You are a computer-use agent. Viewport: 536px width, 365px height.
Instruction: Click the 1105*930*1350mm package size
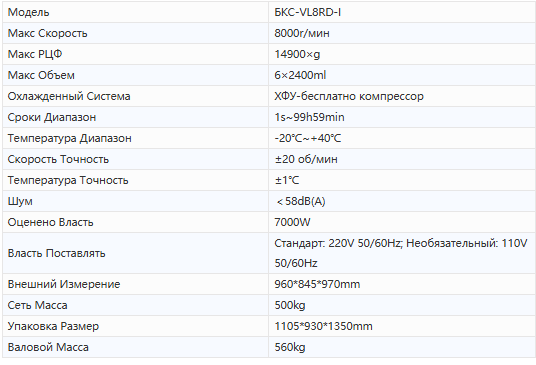coord(323,326)
